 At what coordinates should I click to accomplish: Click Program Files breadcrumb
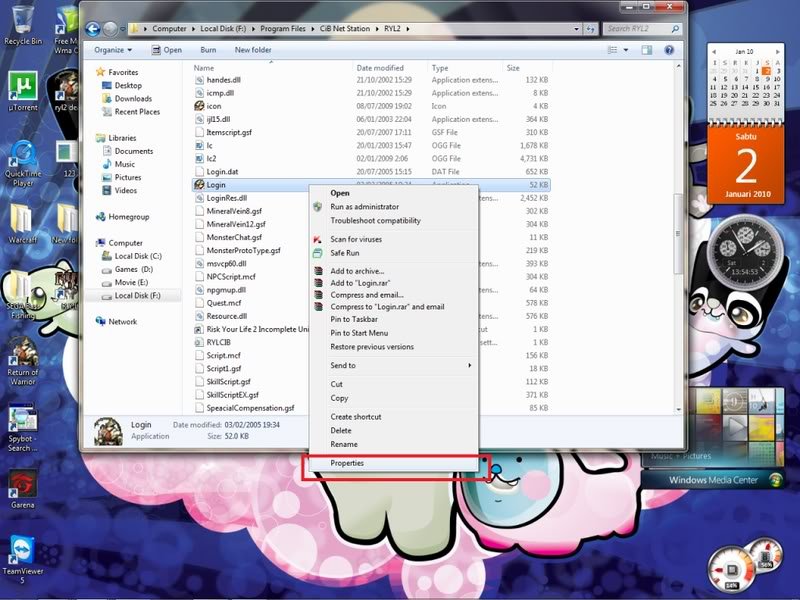coord(283,29)
